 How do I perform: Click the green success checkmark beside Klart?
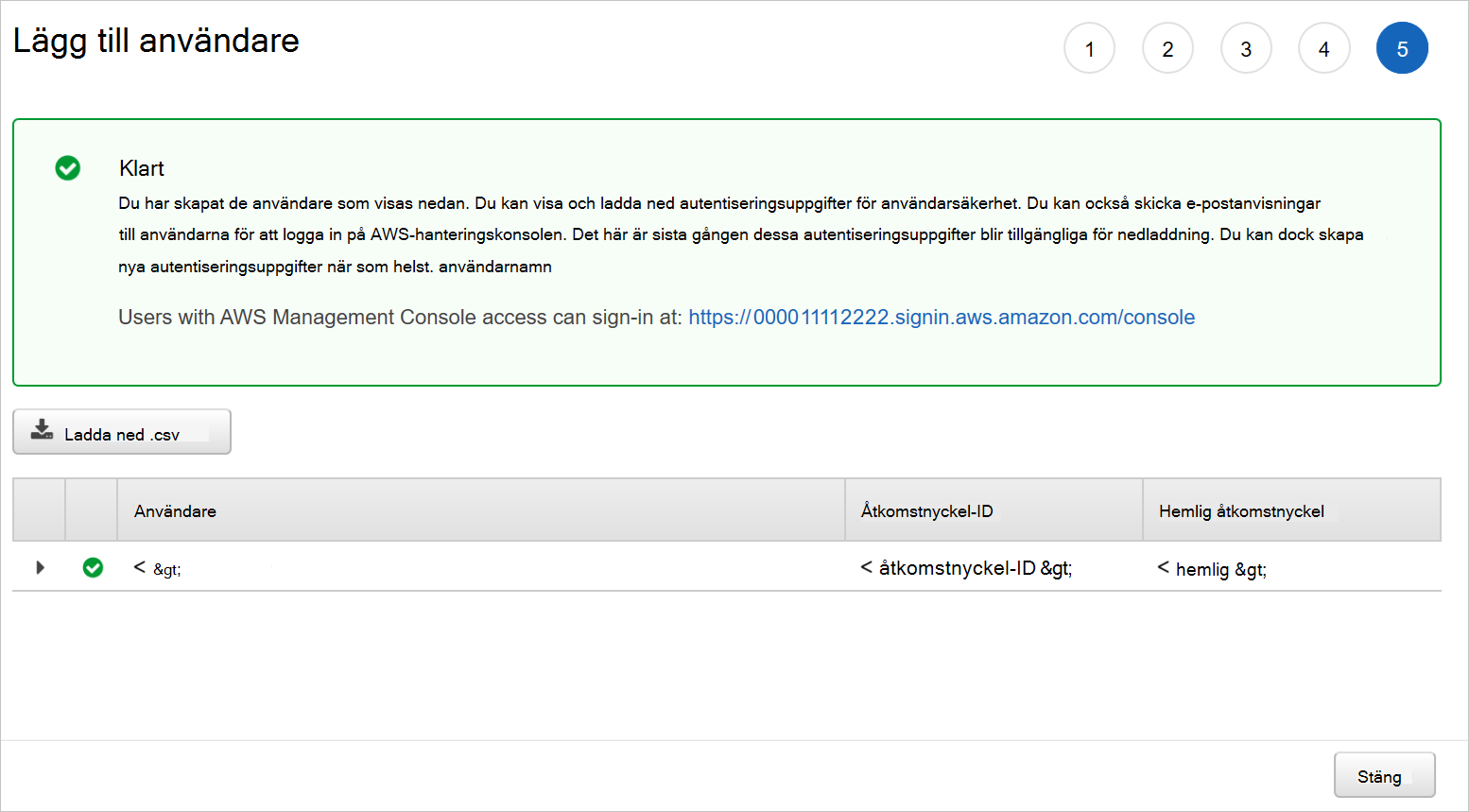click(68, 168)
